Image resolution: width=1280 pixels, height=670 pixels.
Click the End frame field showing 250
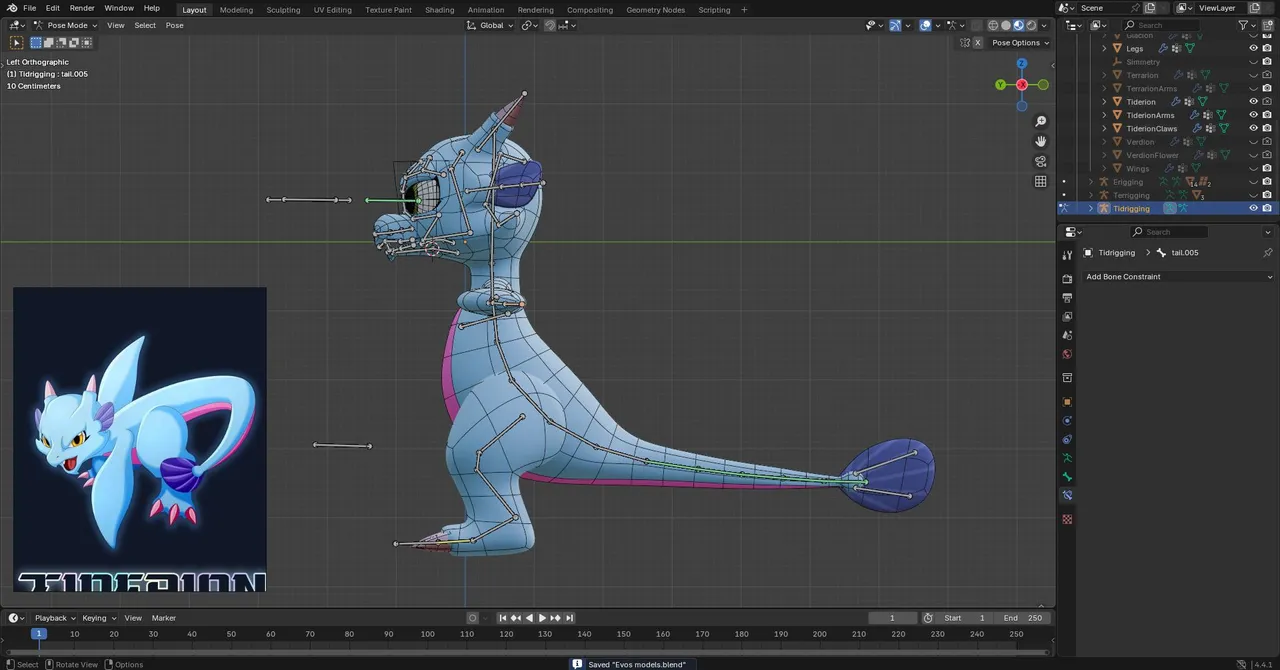1023,618
